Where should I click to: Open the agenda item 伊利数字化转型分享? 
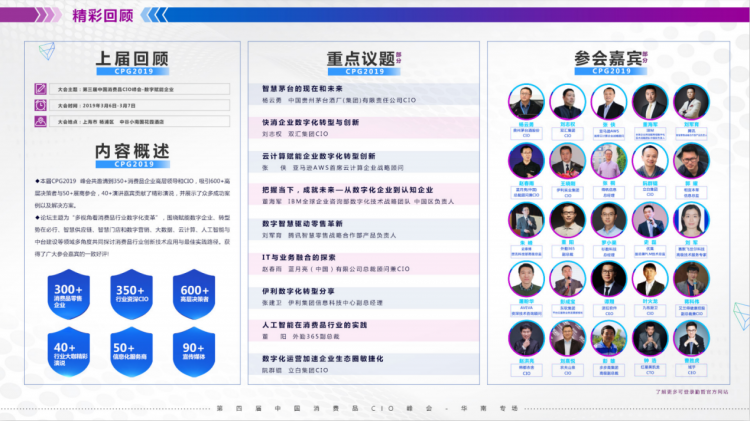pos(298,291)
